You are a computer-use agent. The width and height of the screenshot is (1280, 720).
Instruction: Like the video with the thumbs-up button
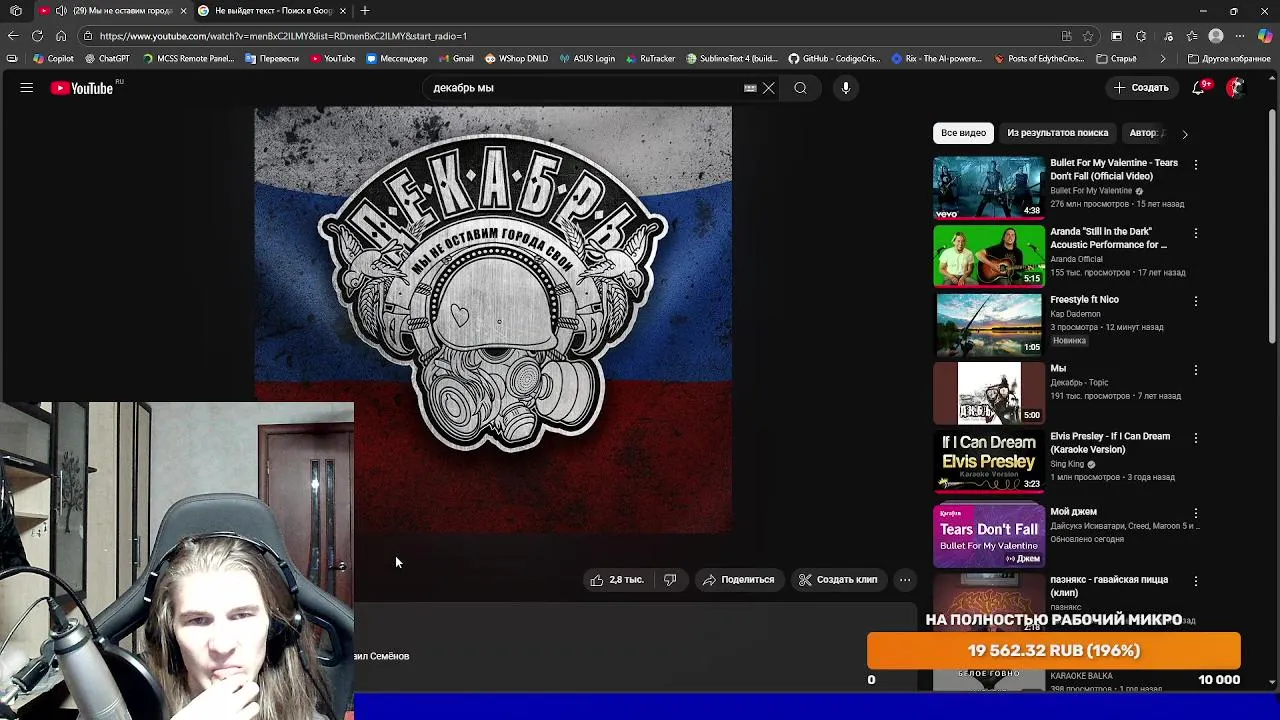pyautogui.click(x=617, y=580)
